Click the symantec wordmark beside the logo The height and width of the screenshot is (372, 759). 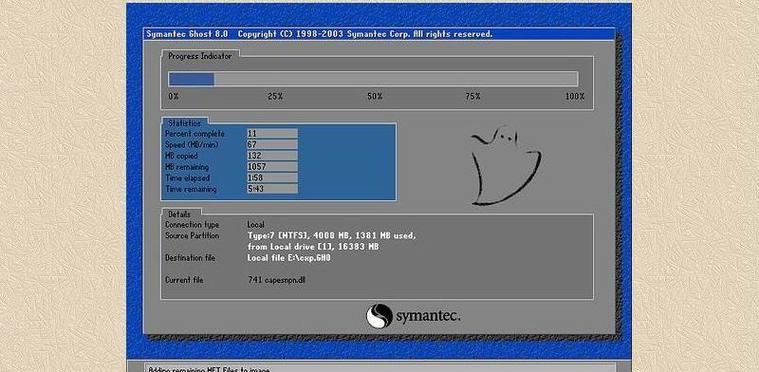pos(428,317)
